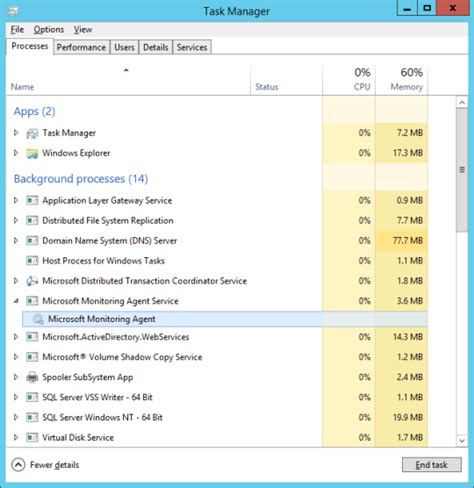Open the Options menu
474x488 pixels.
49,30
